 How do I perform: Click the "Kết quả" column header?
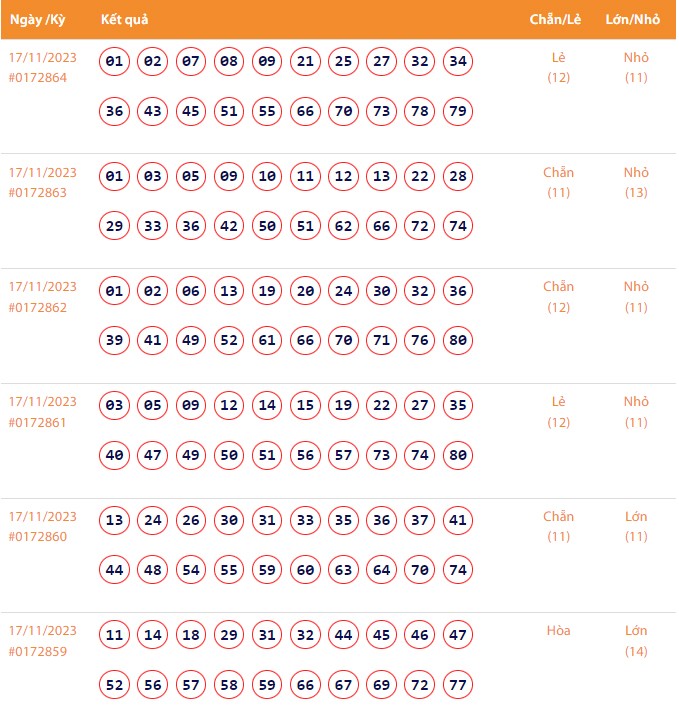tap(125, 20)
